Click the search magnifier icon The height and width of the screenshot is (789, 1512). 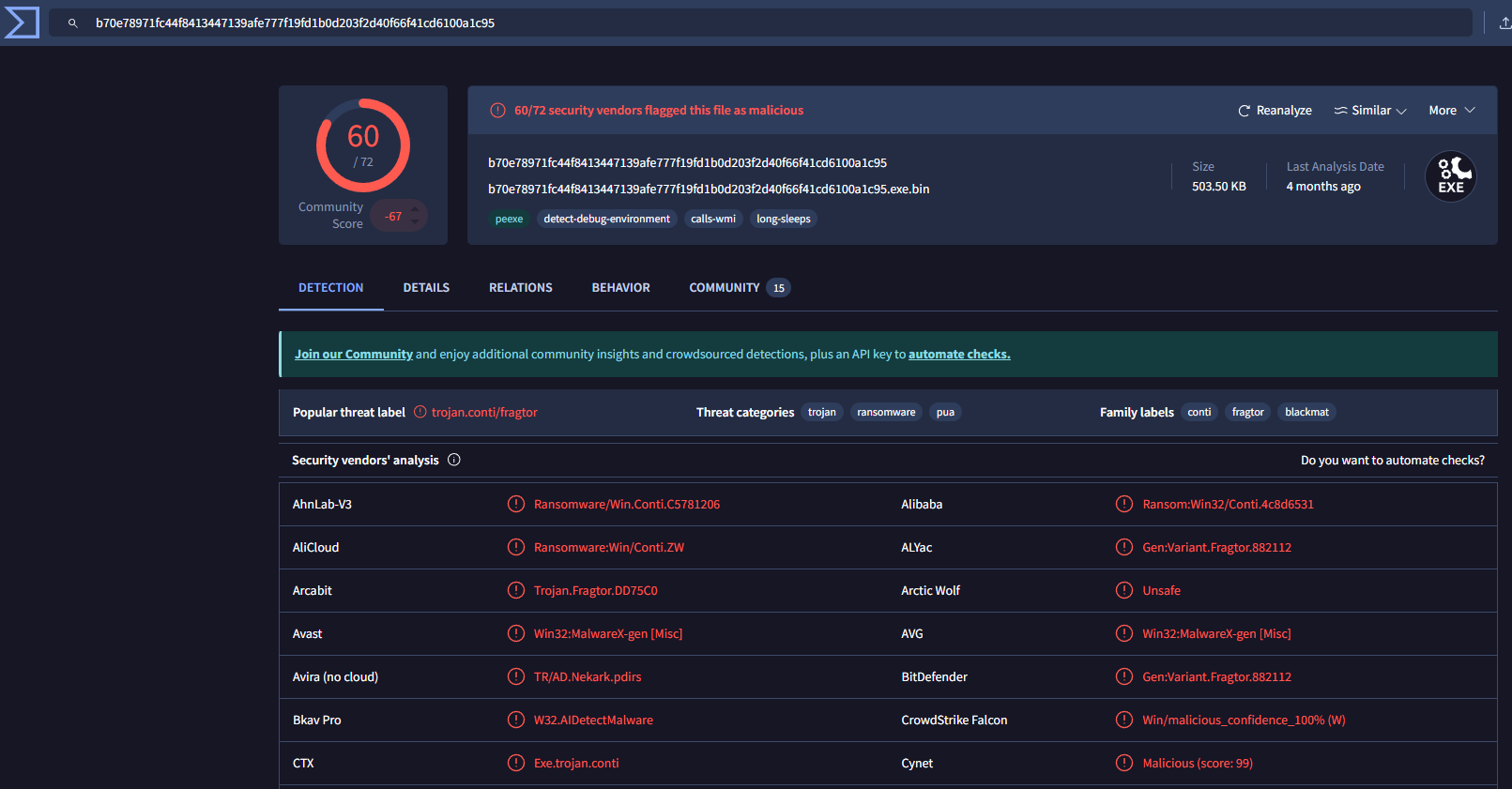coord(73,23)
